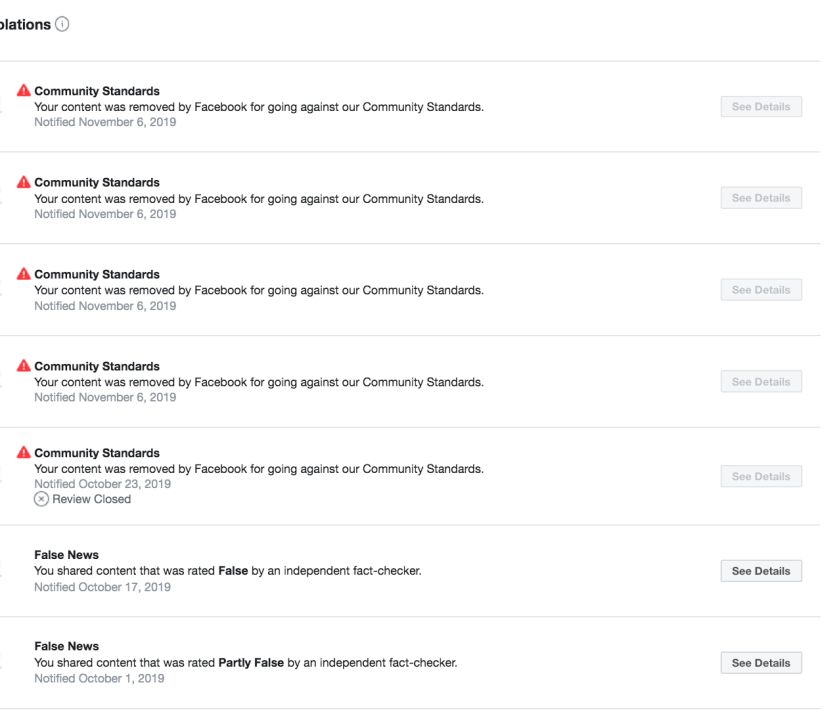
Task: Click the info icon beside Violations heading
Action: coord(63,23)
